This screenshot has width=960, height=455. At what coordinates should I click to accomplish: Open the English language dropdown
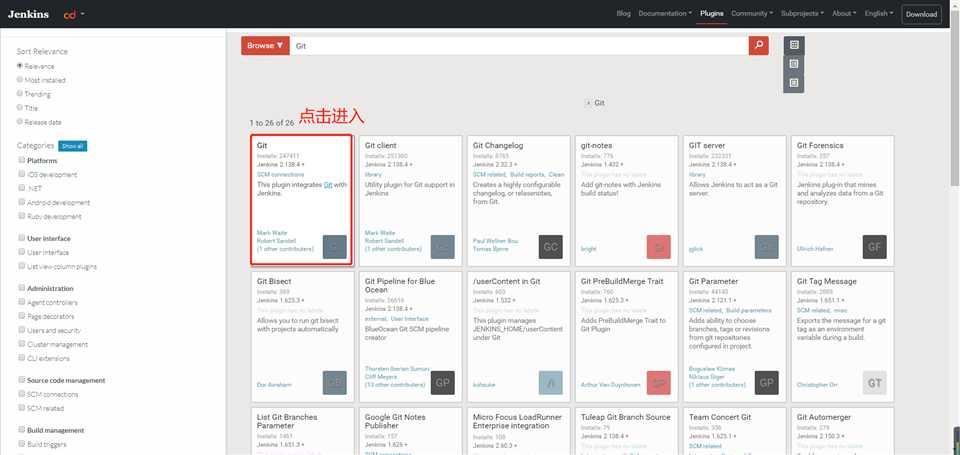tap(879, 13)
